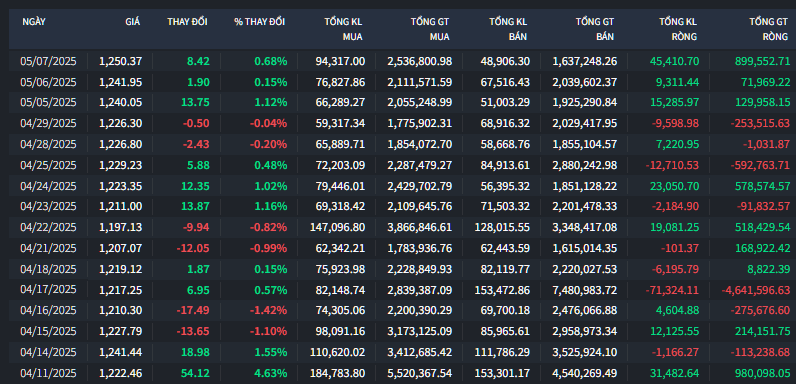Click net value -4,641,596.63
The height and width of the screenshot is (384, 796).
coord(756,291)
